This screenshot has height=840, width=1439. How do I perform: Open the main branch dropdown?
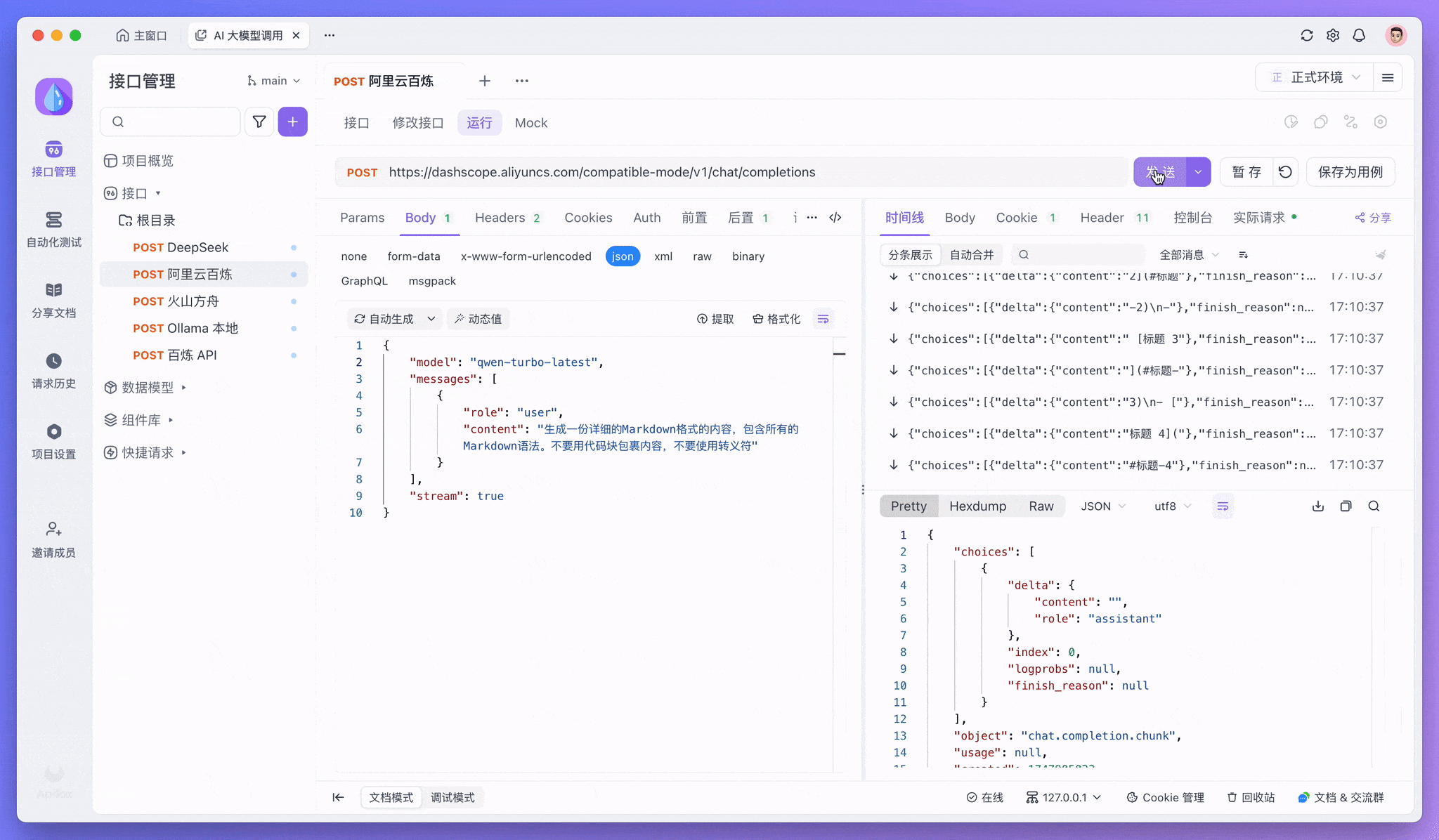click(274, 81)
